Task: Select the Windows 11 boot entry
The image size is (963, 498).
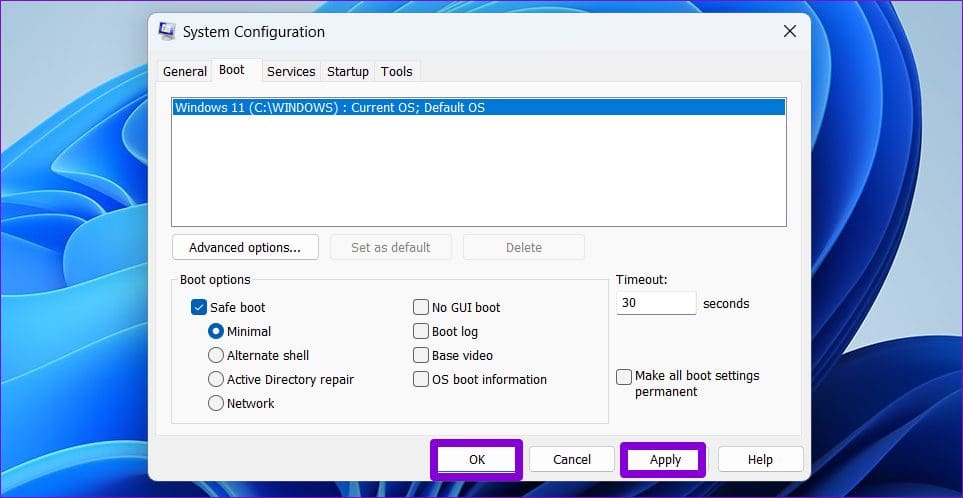Action: click(x=479, y=107)
